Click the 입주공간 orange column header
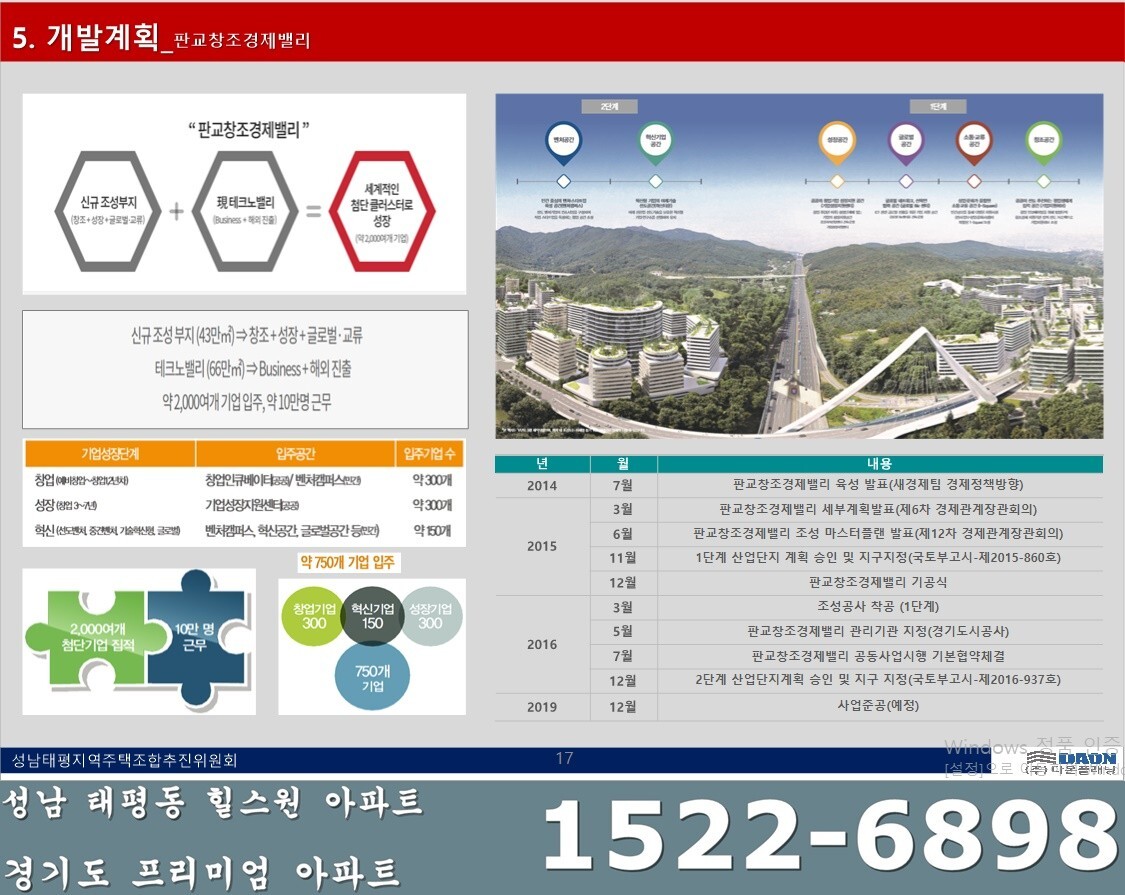The height and width of the screenshot is (895, 1125). pos(295,454)
